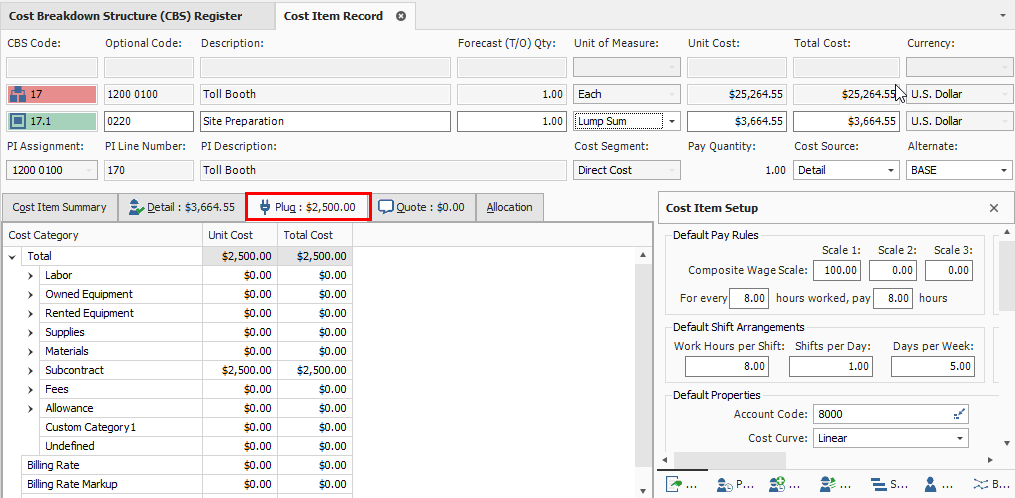Expand the Subcontract cost category row
The width and height of the screenshot is (1015, 498).
tap(31, 371)
